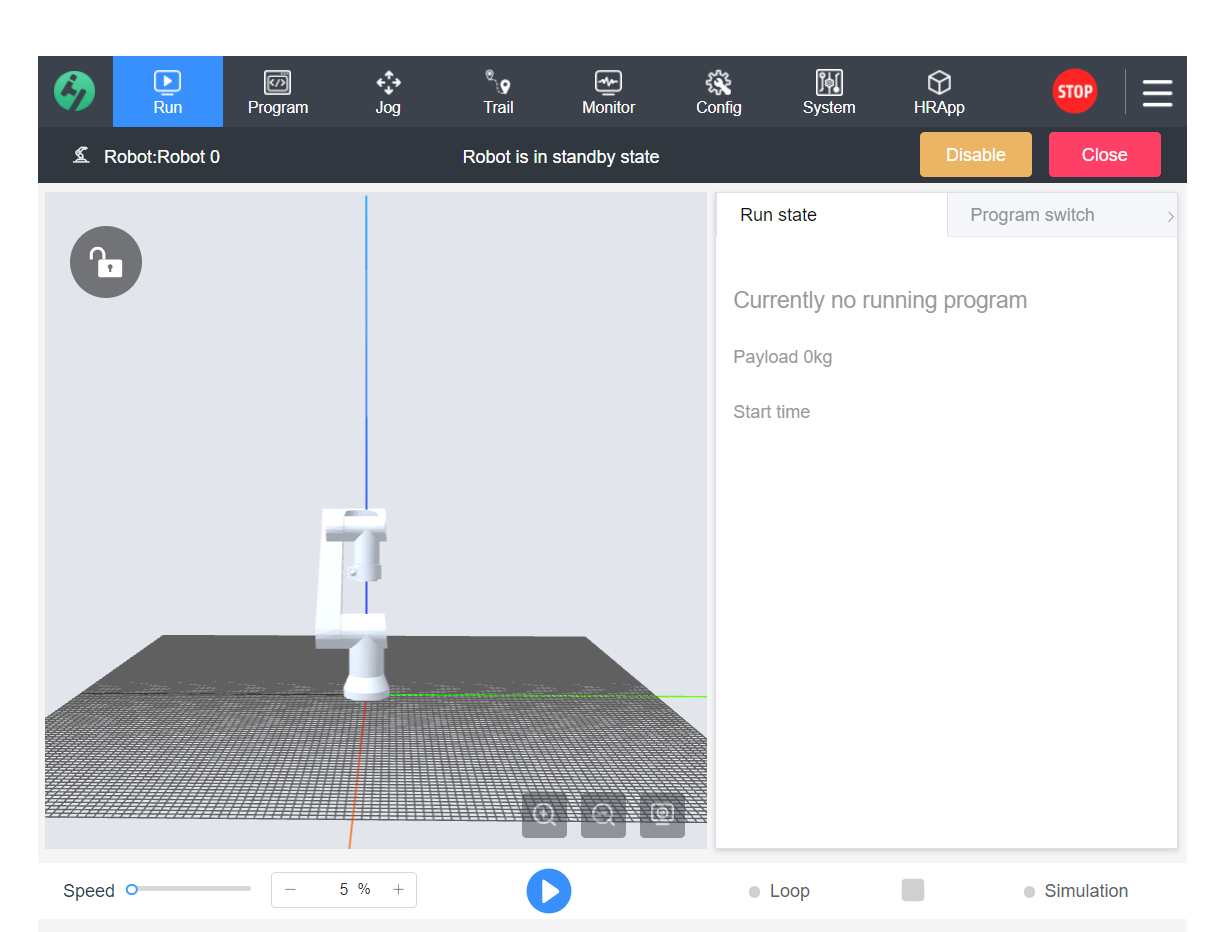
Task: Expand more tabs with right chevron
Action: pyautogui.click(x=1170, y=216)
